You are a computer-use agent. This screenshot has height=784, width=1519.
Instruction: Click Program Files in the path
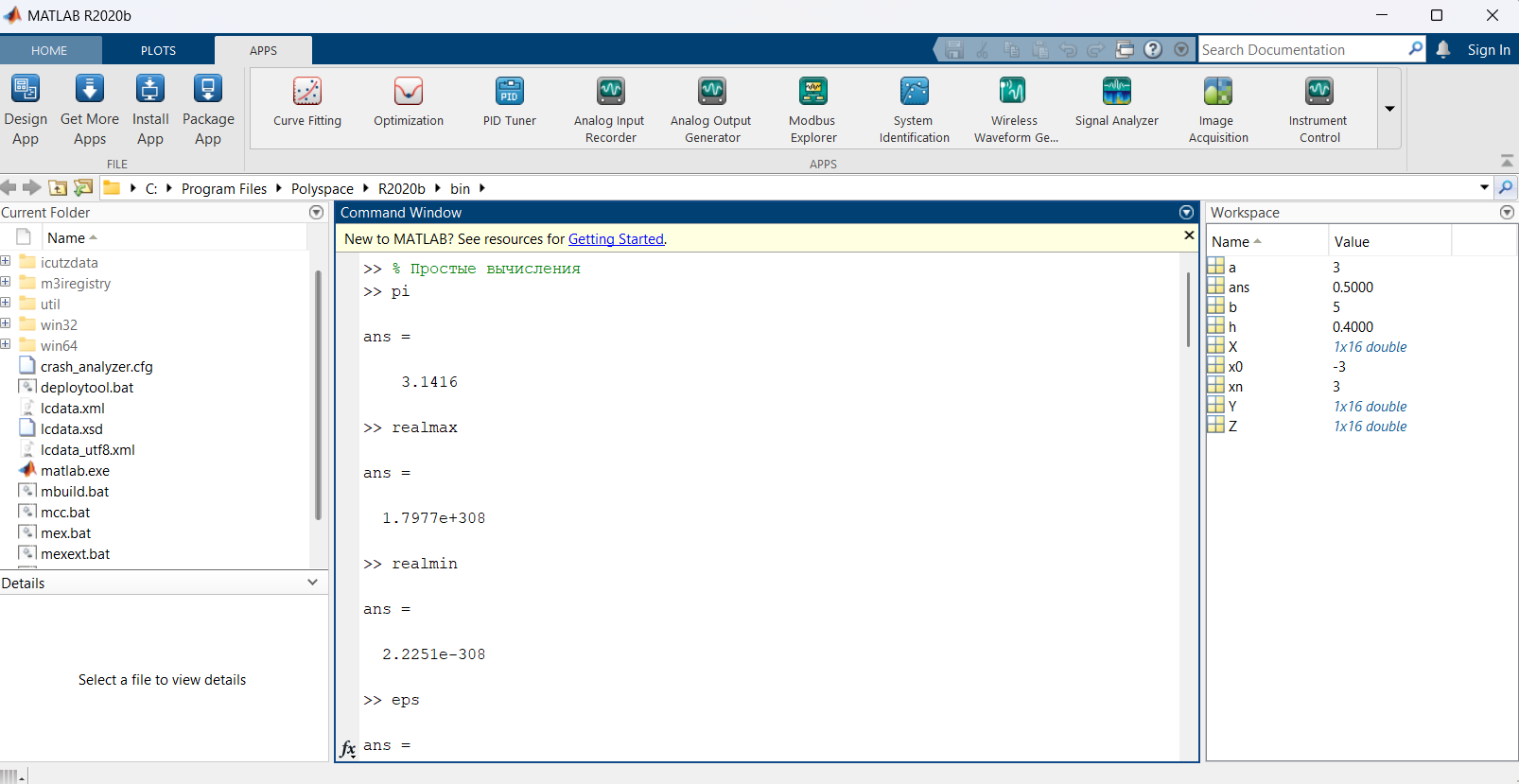pyautogui.click(x=224, y=188)
